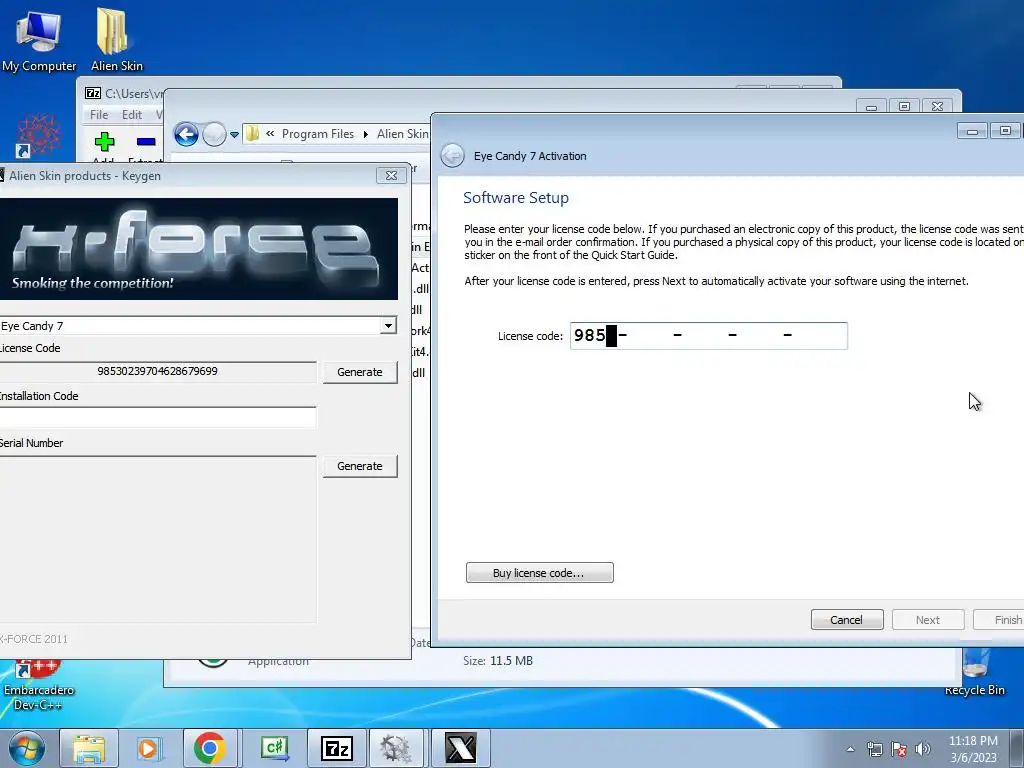This screenshot has height=768, width=1024.
Task: Click the green Add icon in 7-Zip
Action: coord(104,142)
